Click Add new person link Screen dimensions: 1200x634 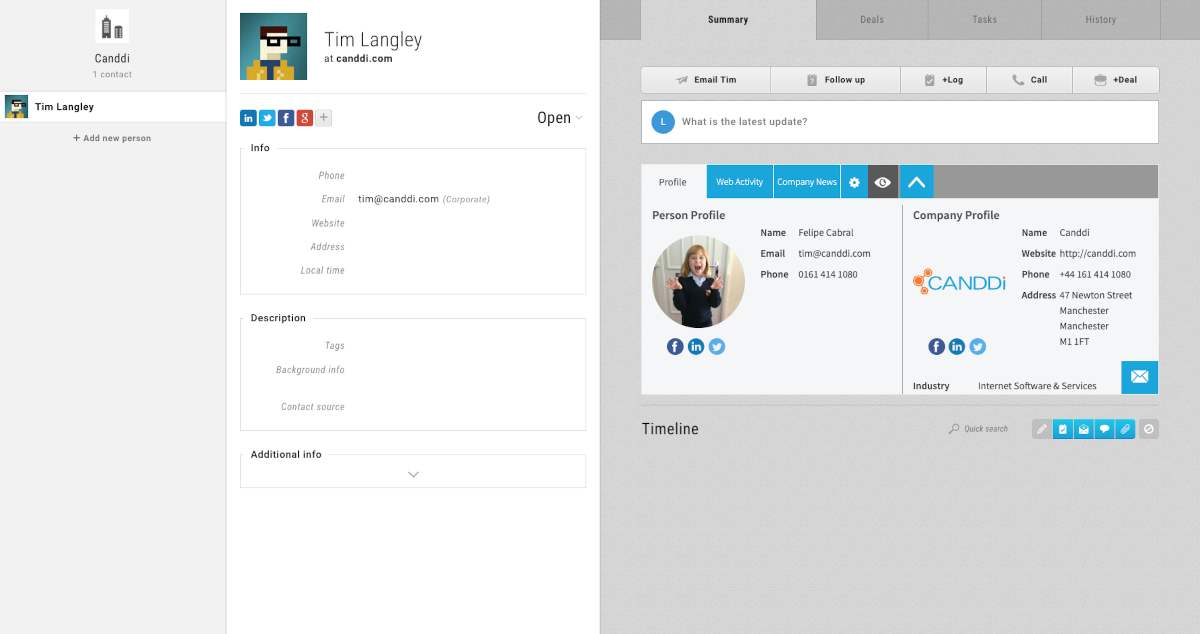tap(112, 138)
